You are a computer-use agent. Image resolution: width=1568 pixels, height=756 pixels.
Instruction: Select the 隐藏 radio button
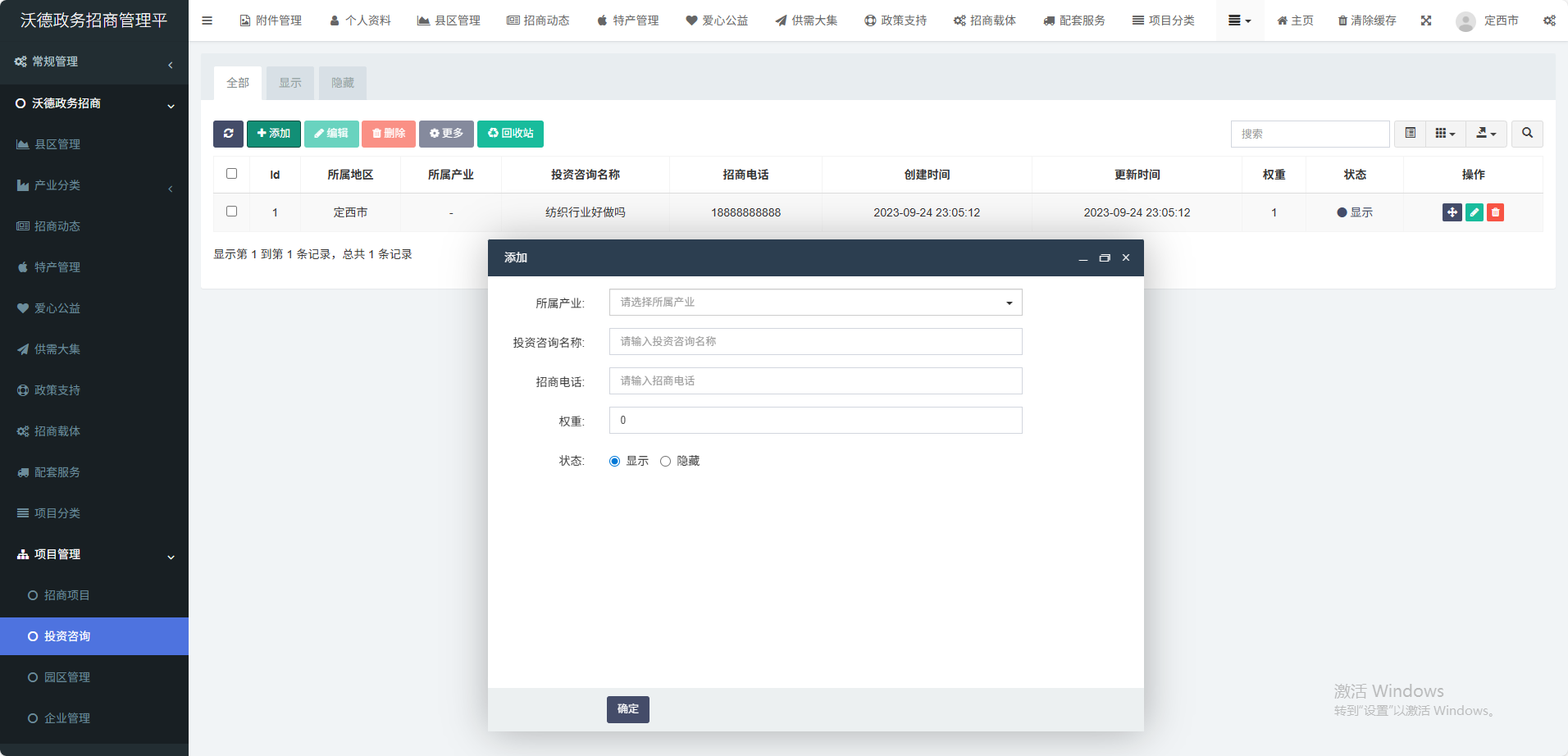click(665, 462)
